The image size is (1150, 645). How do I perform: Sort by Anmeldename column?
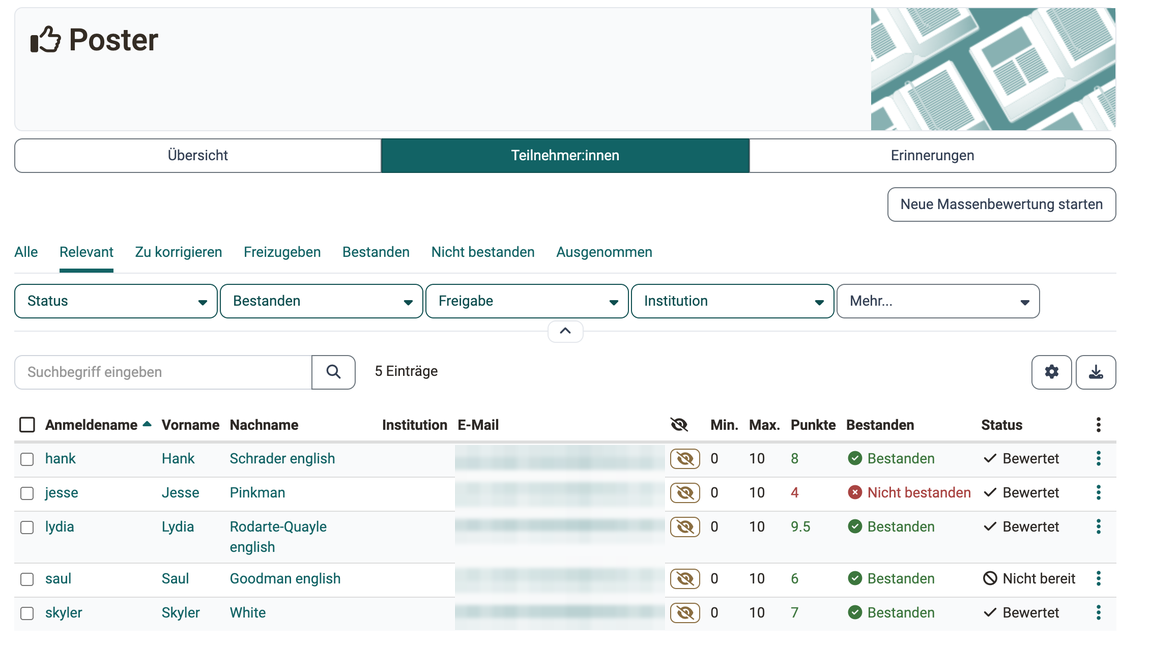point(91,425)
